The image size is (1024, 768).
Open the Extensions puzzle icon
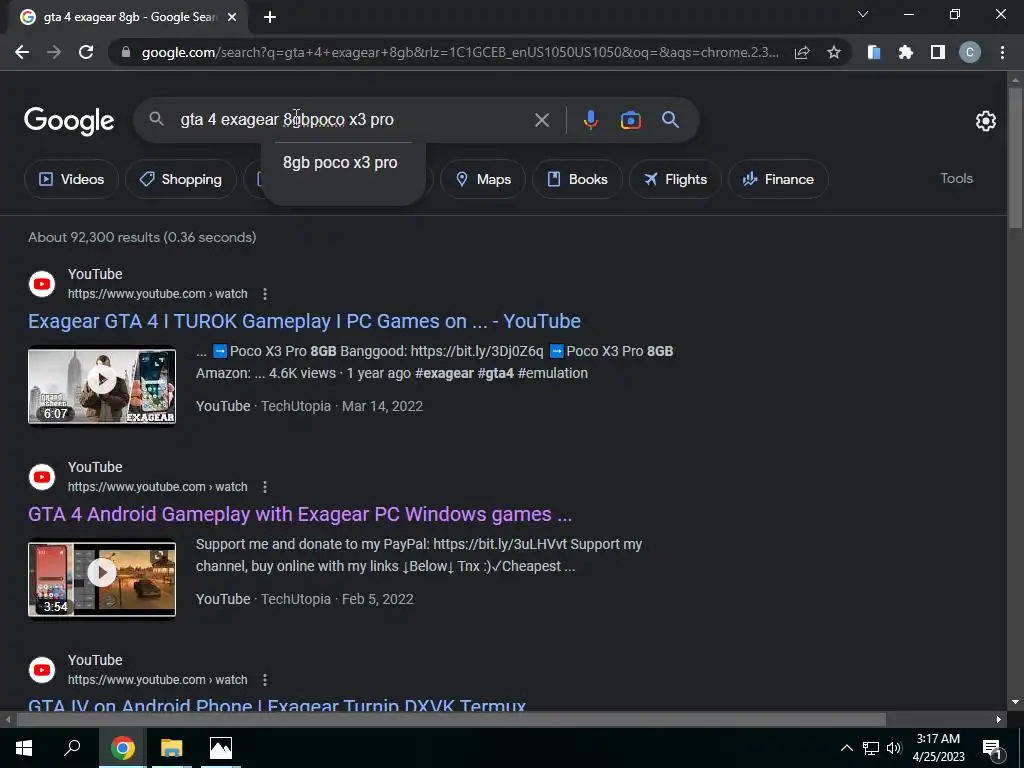[x=906, y=52]
